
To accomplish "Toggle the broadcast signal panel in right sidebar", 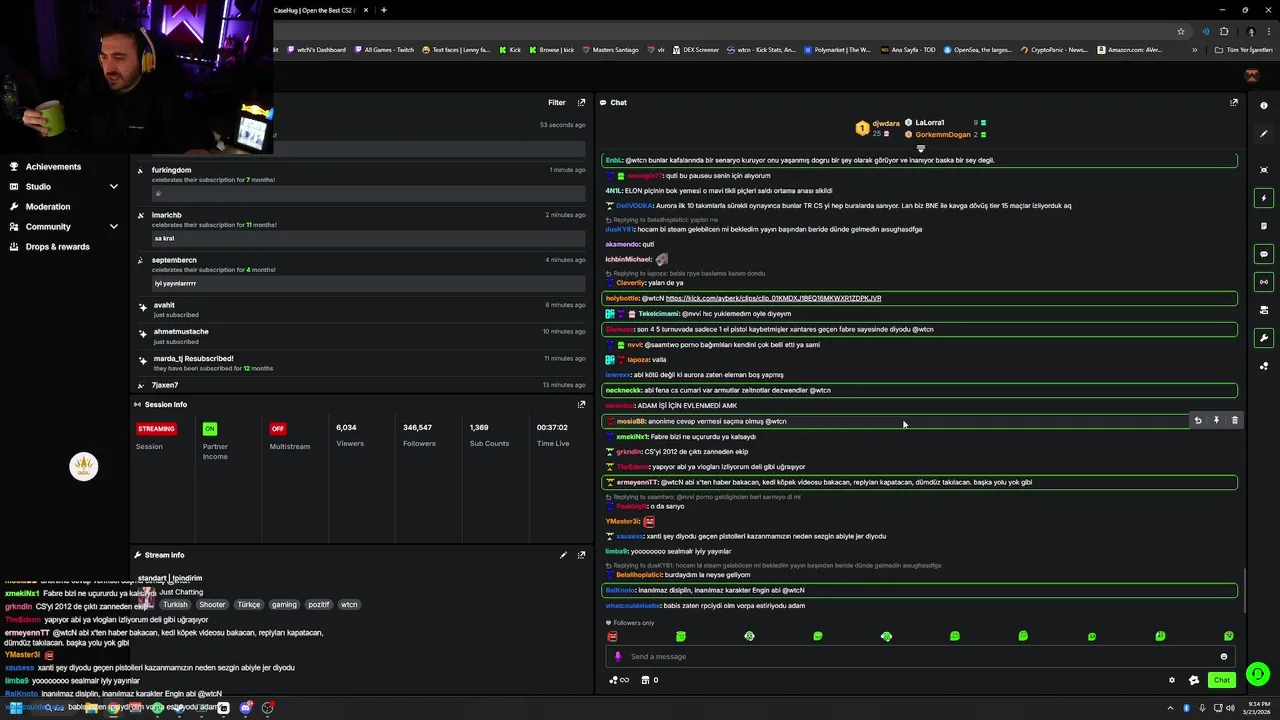I will (x=1264, y=282).
